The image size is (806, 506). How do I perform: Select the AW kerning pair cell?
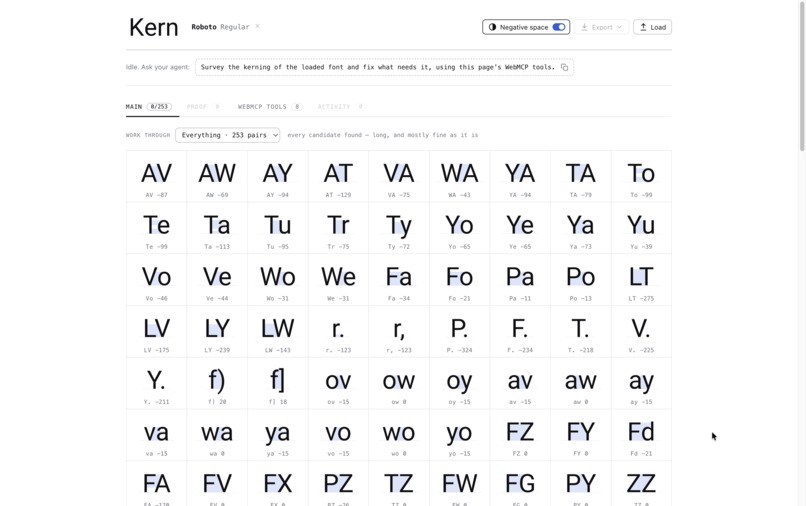pos(217,176)
